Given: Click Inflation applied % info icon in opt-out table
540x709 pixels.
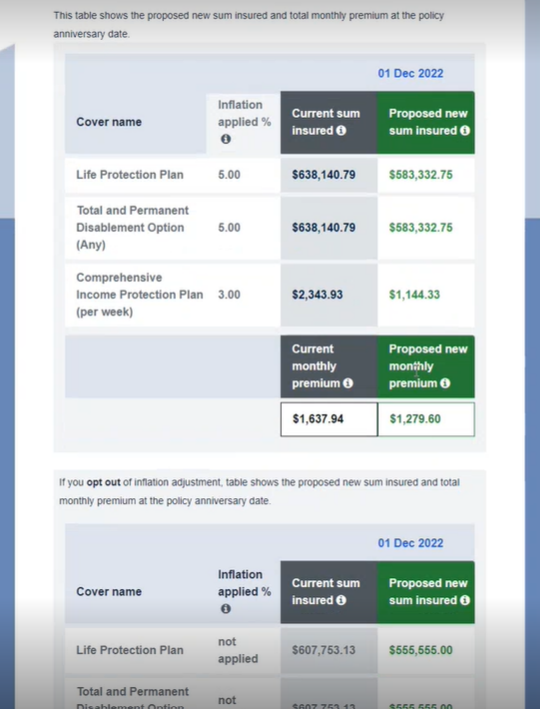Looking at the screenshot, I should tap(226, 609).
